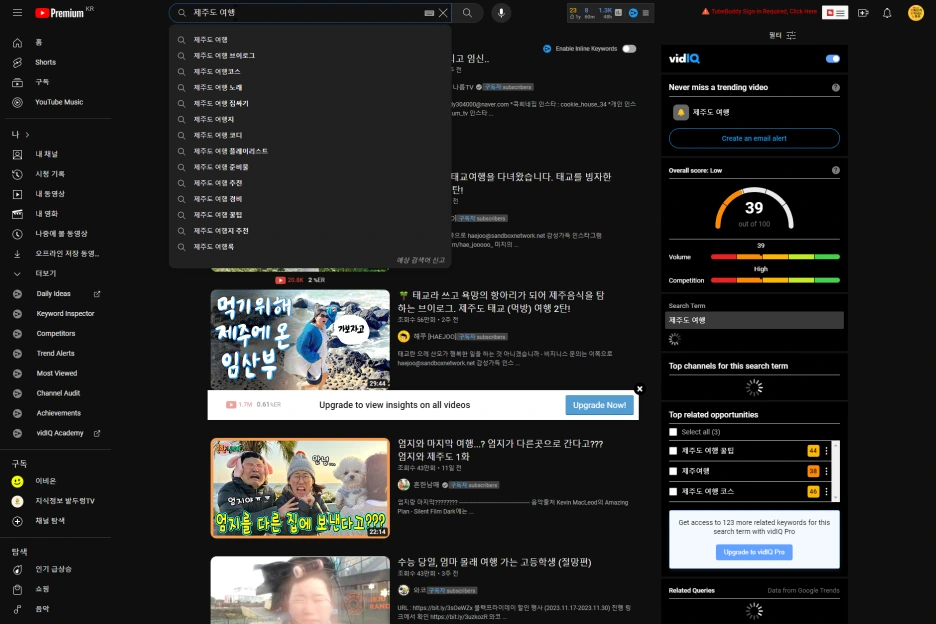Open vidIQ Trend Alerts
The width and height of the screenshot is (936, 624).
(x=57, y=354)
